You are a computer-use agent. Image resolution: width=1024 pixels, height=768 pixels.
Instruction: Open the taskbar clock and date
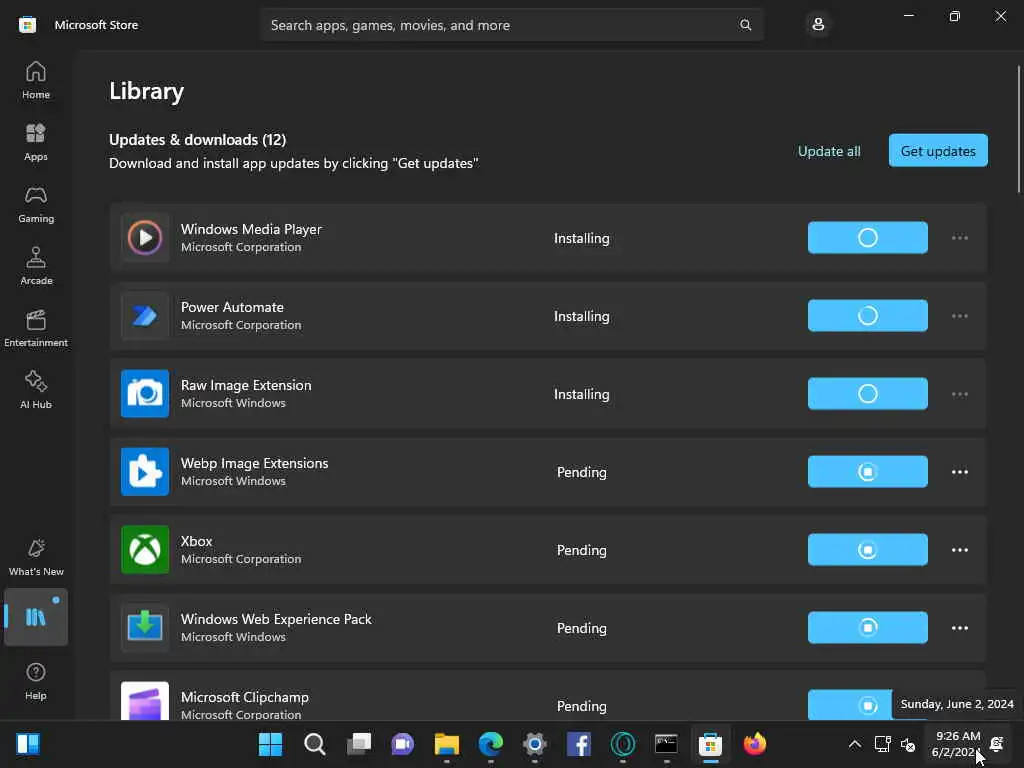(957, 744)
